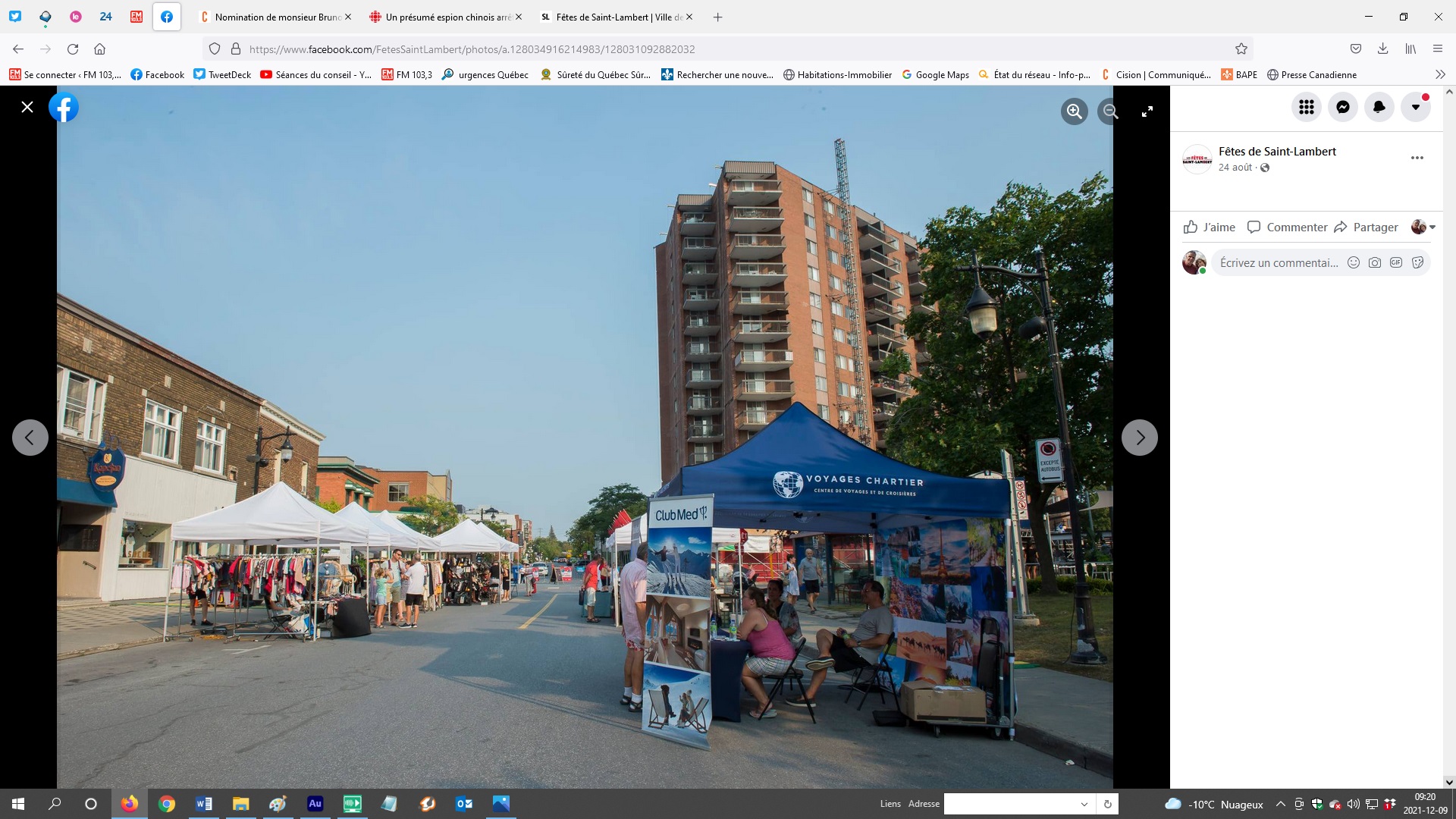
Task: Click the comment input field
Action: pos(1279,262)
